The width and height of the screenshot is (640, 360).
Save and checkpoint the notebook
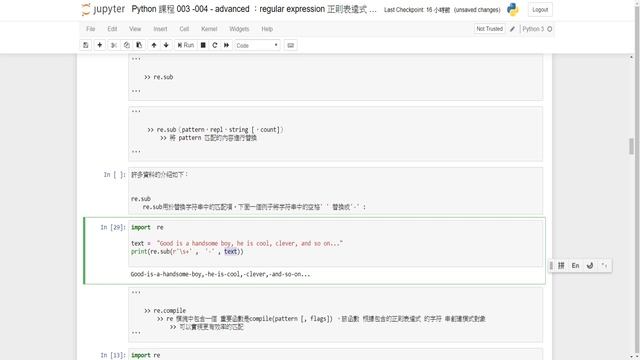(x=86, y=45)
